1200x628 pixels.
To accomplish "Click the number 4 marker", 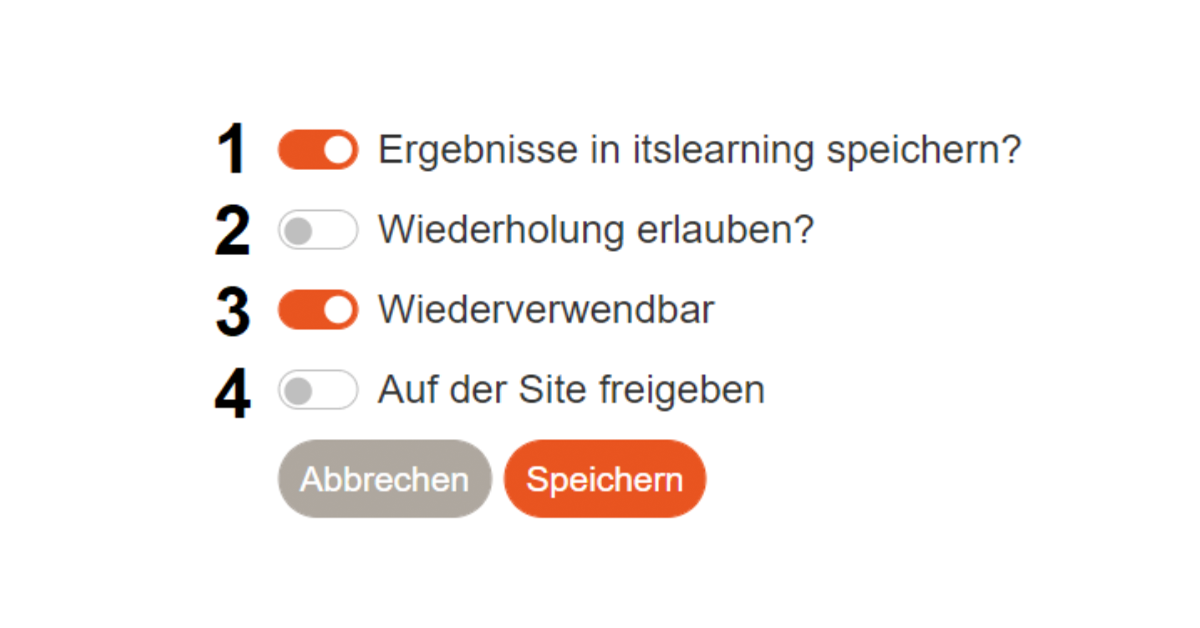I will [x=232, y=392].
